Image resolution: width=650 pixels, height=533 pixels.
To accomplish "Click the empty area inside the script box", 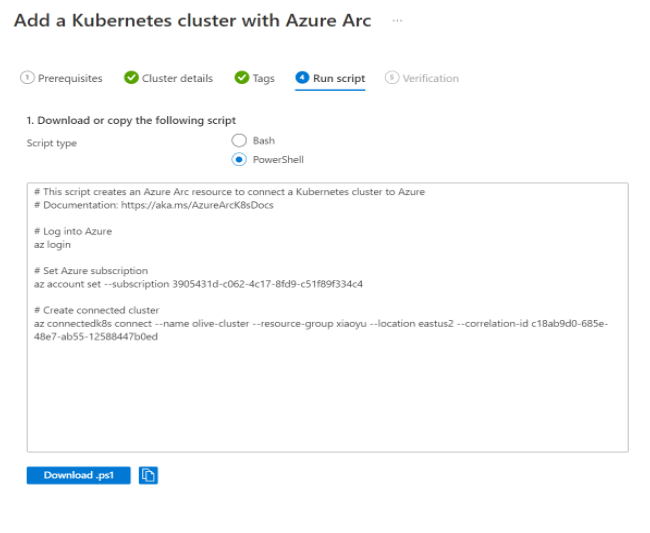I will point(327,400).
